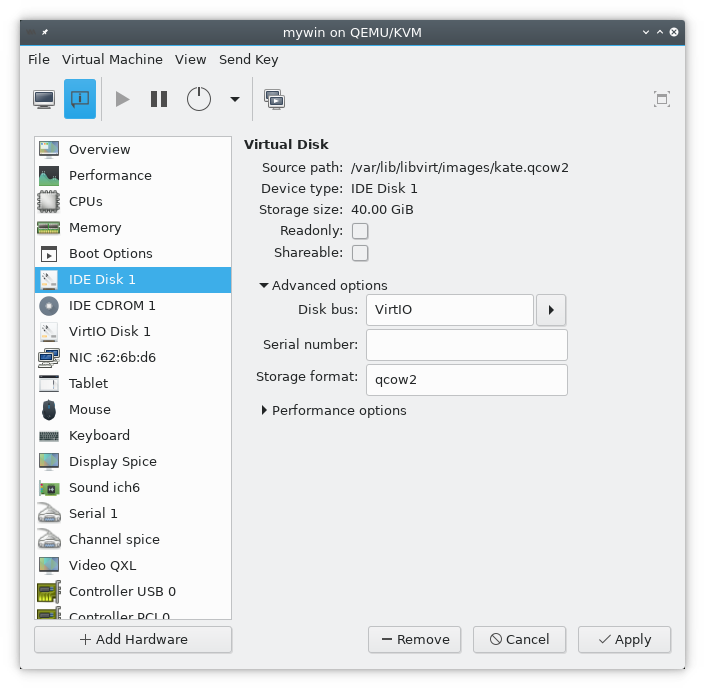The height and width of the screenshot is (689, 705).
Task: Enable the Readonly checkbox
Action: point(360,231)
